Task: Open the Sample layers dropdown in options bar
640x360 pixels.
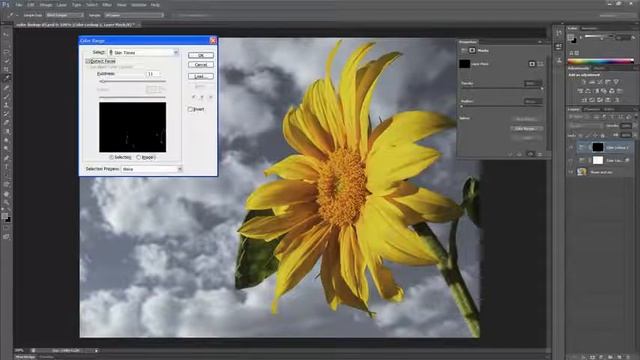Action: [133, 15]
